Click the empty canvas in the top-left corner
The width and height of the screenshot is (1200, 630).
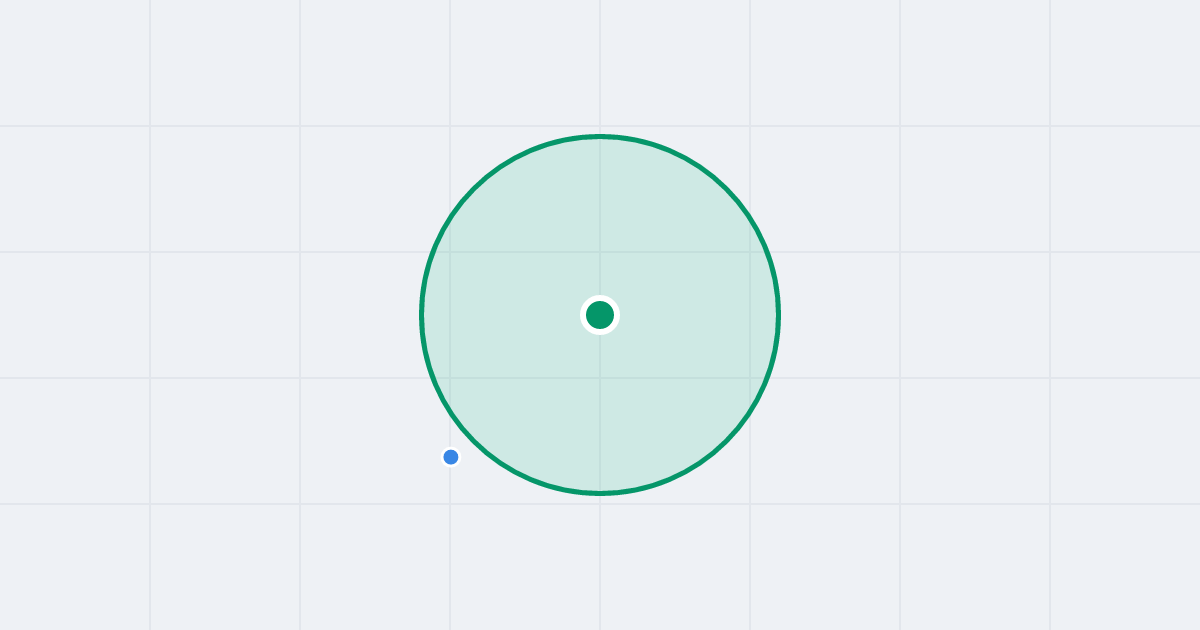coord(70,60)
